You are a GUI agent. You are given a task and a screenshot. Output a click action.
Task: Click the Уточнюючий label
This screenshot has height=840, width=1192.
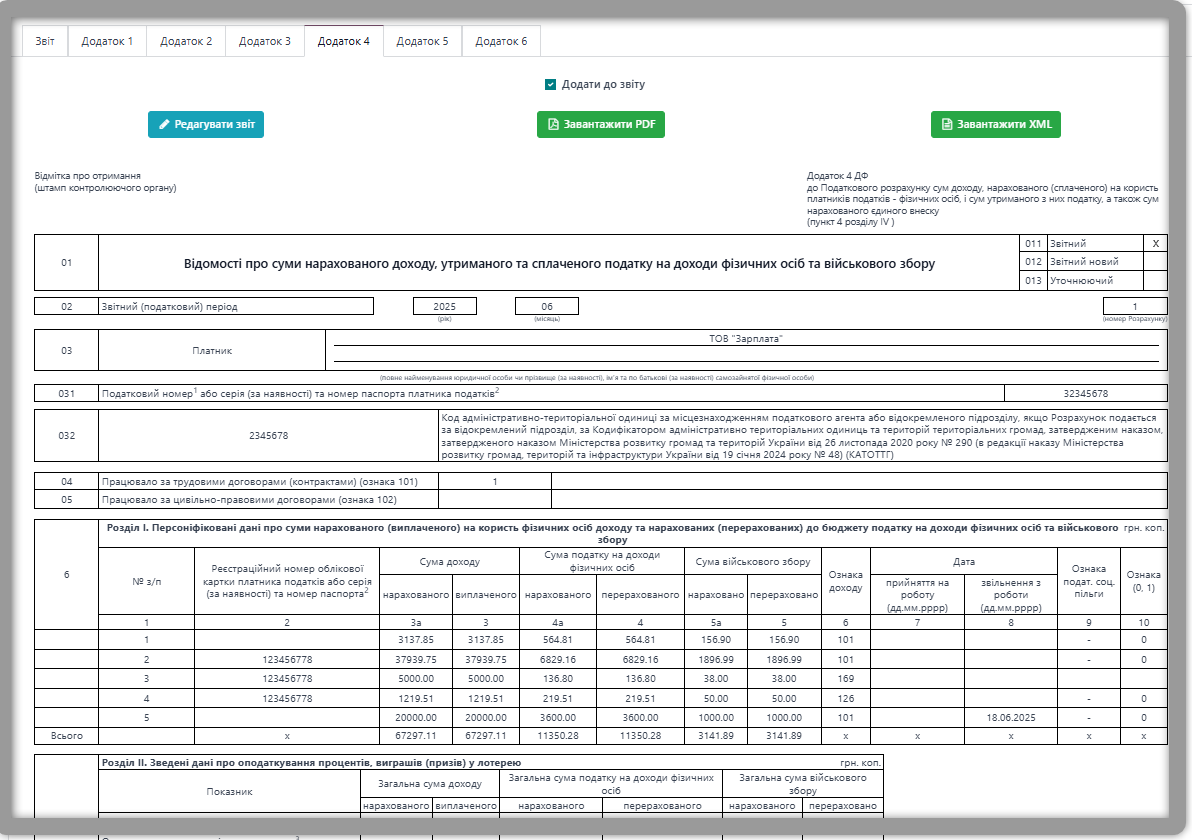click(1082, 281)
